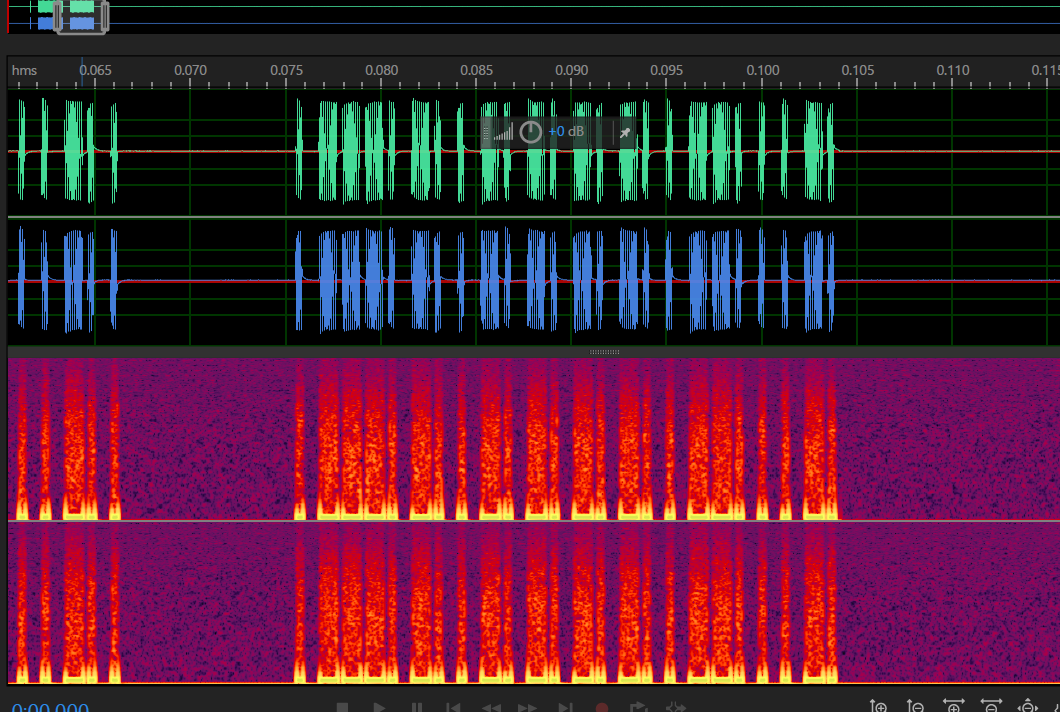Click the Rewind button
The image size is (1060, 712).
(x=491, y=708)
